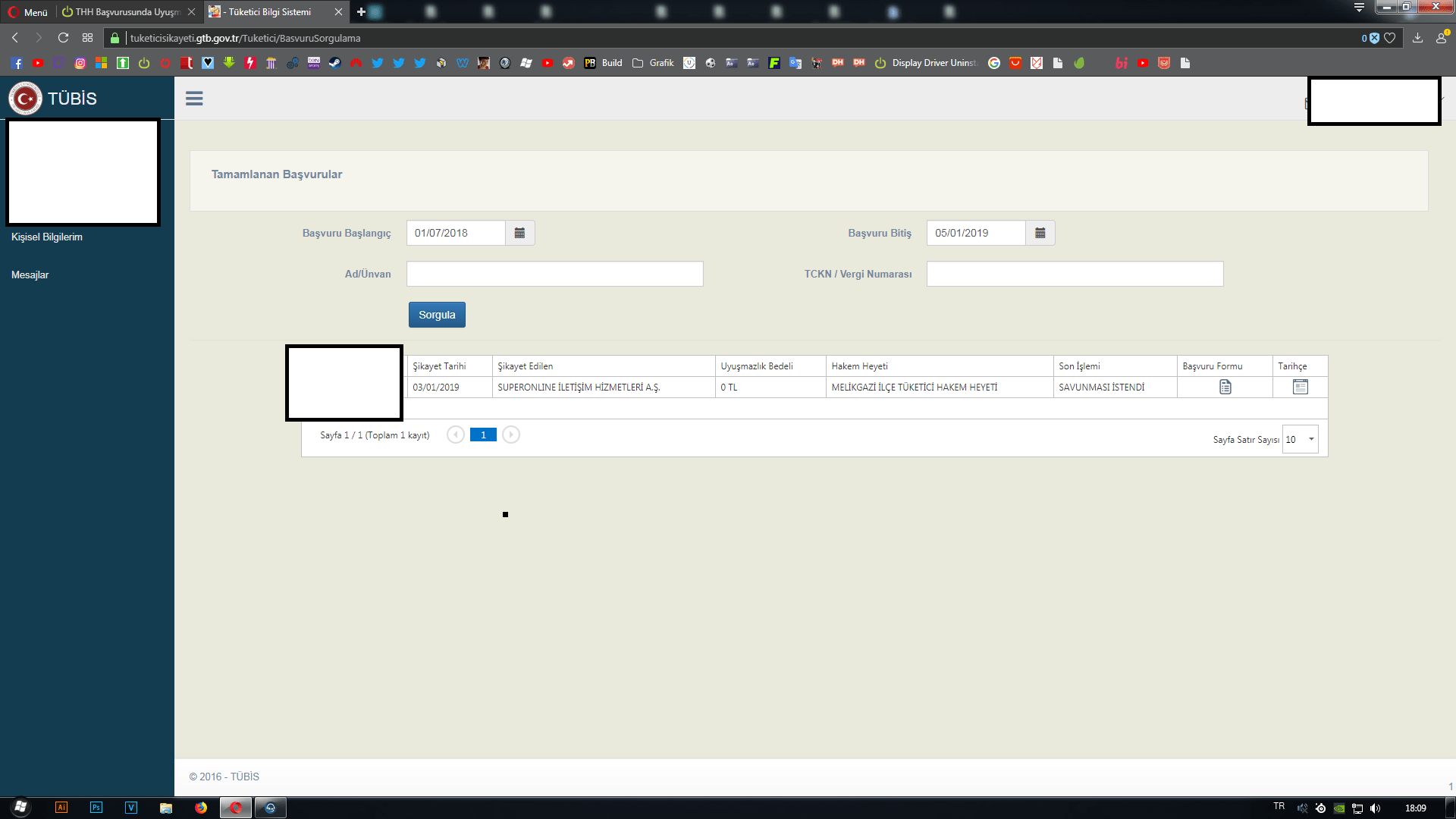Screen dimensions: 1456x819
Task: Go to next results page arrow
Action: point(511,435)
